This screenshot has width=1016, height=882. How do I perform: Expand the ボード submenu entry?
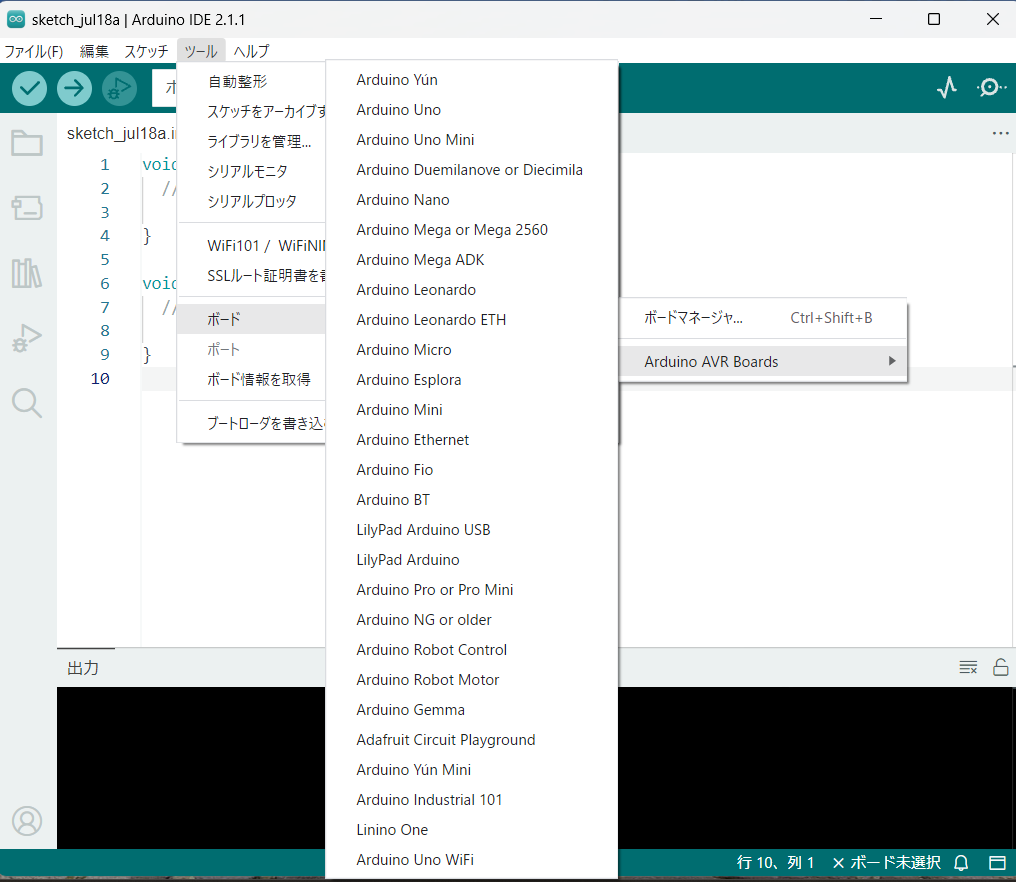pos(250,320)
